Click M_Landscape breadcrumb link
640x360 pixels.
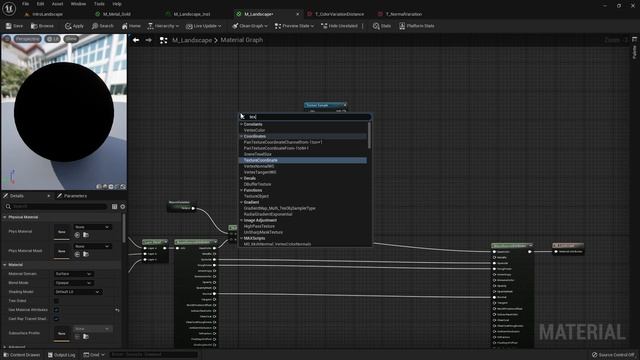[192, 40]
